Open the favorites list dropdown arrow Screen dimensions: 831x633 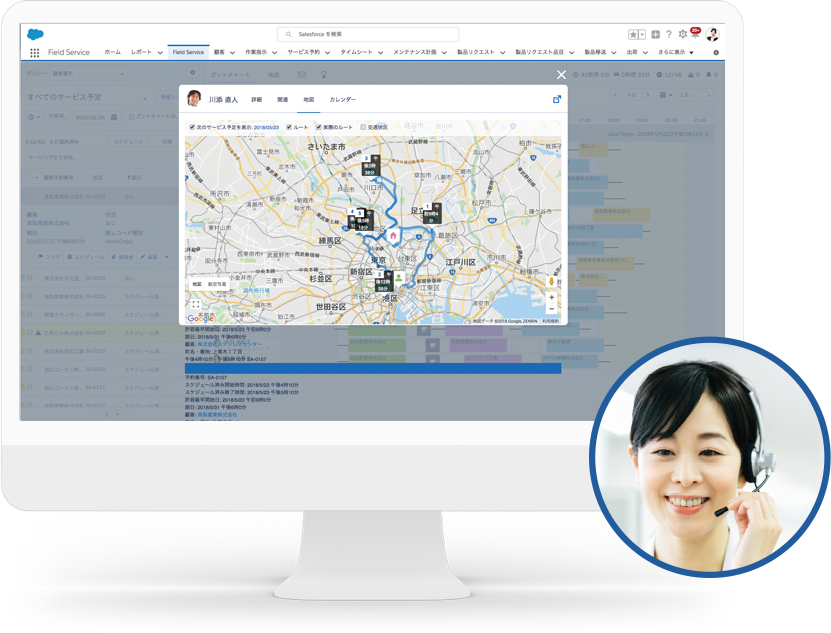(642, 34)
